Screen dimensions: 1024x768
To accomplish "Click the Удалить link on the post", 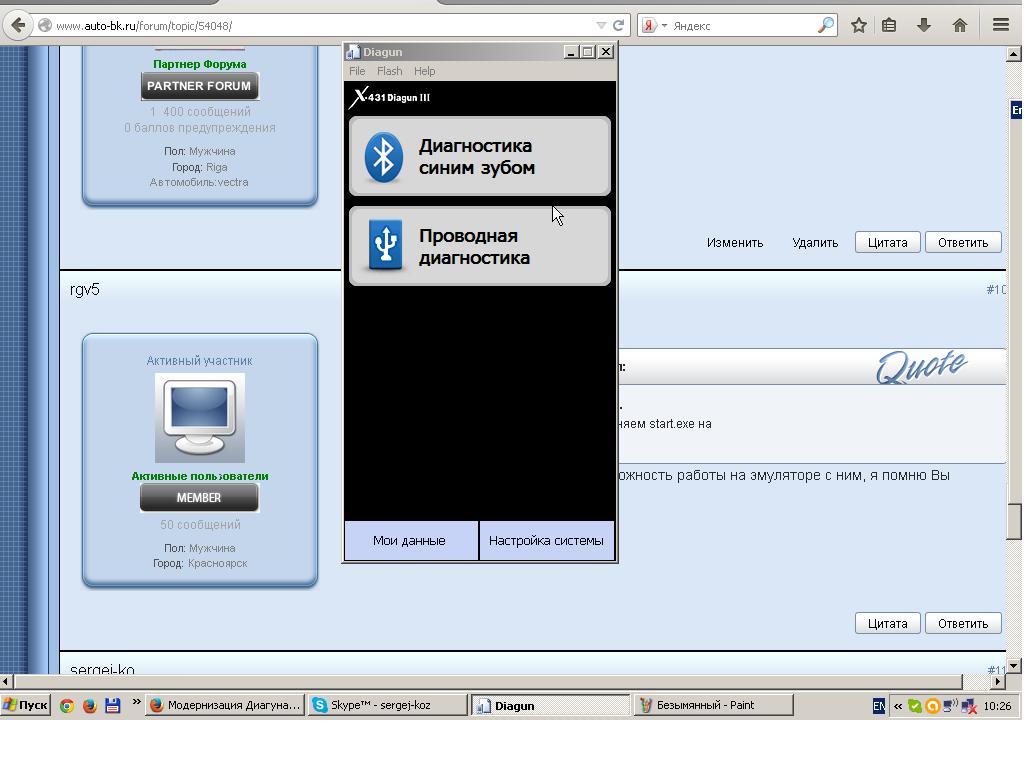I will point(815,242).
